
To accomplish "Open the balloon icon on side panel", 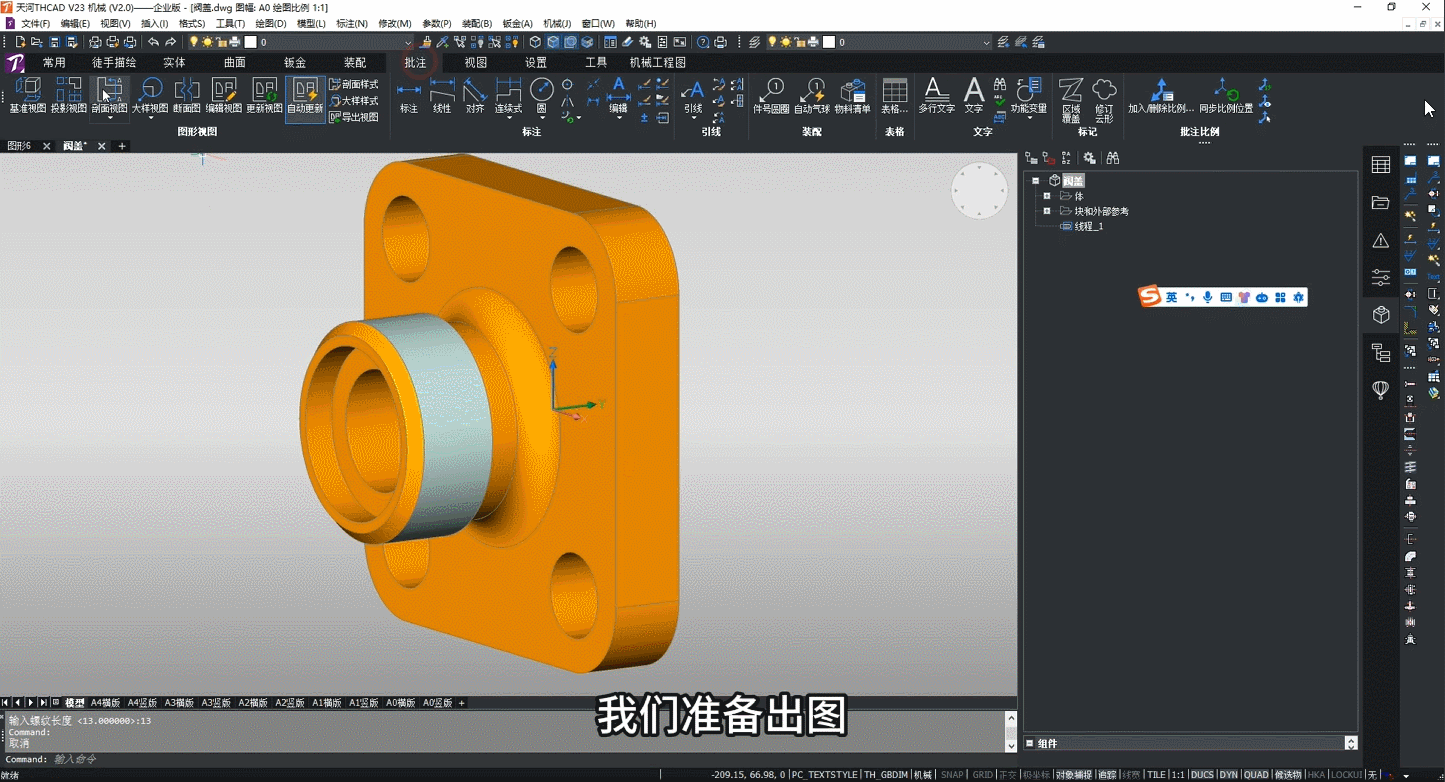I will pyautogui.click(x=1381, y=390).
